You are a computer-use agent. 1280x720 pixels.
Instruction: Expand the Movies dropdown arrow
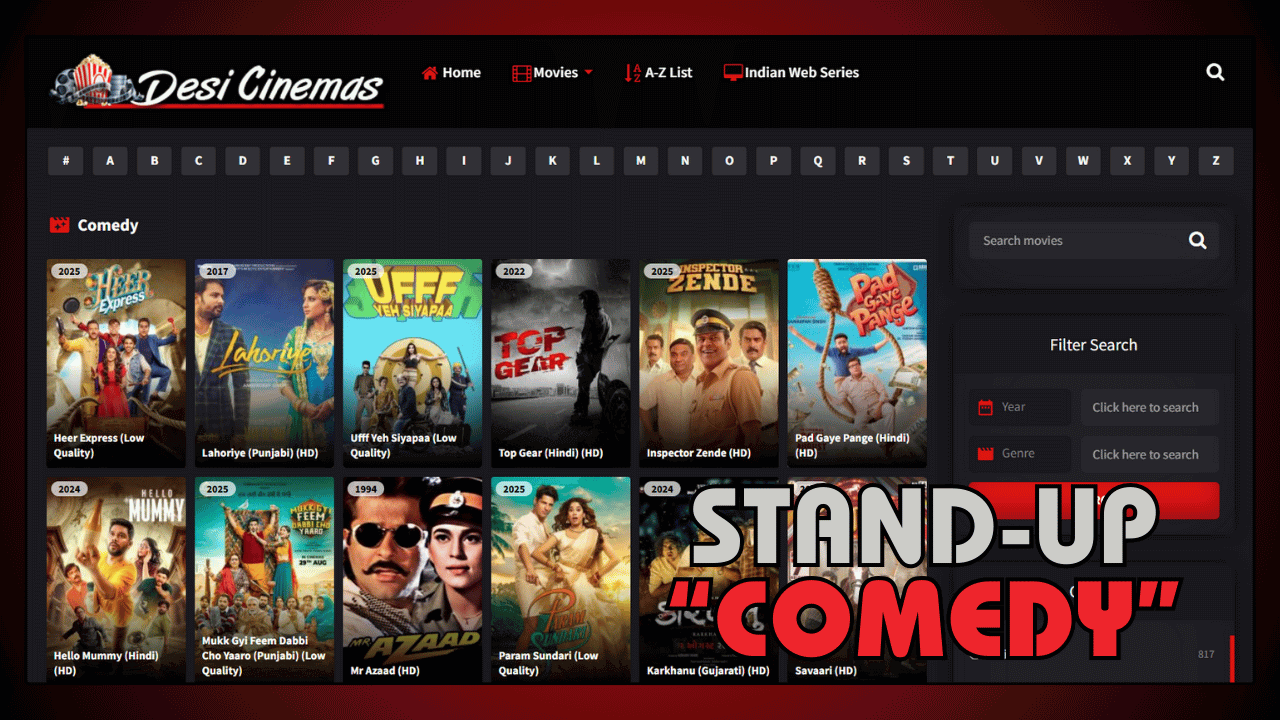click(588, 72)
